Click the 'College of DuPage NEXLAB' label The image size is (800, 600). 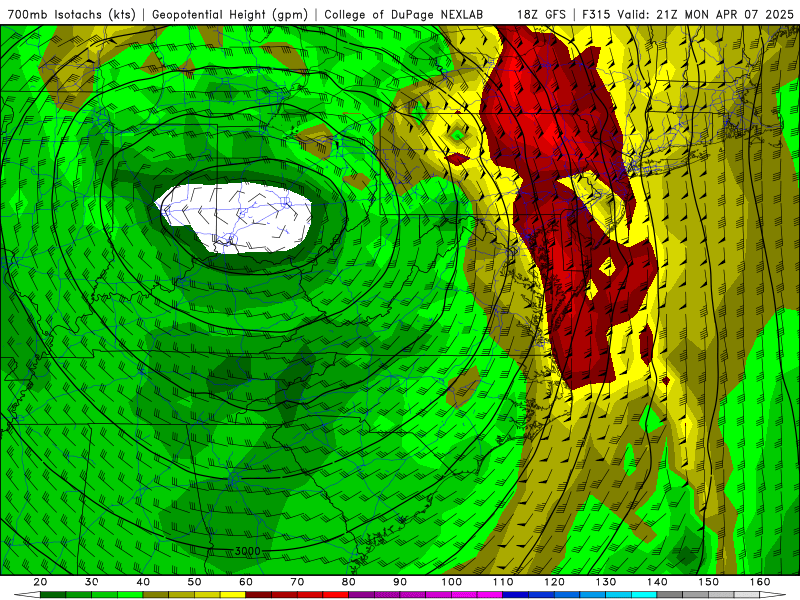pyautogui.click(x=404, y=14)
